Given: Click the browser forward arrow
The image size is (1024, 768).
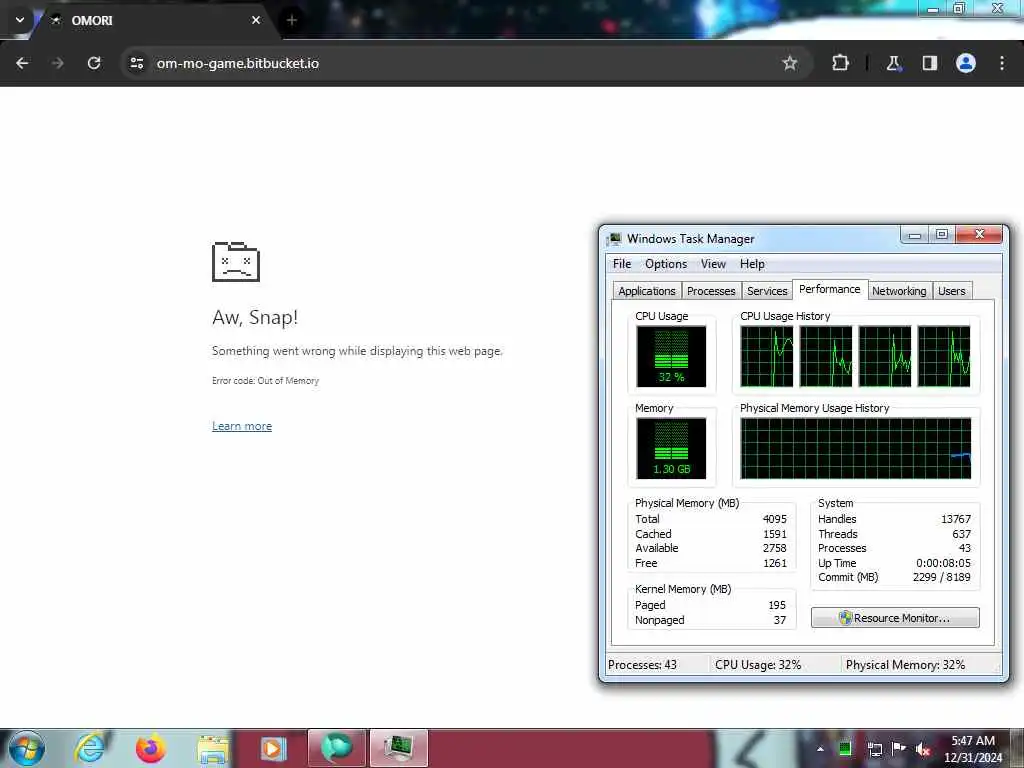Looking at the screenshot, I should [x=58, y=63].
